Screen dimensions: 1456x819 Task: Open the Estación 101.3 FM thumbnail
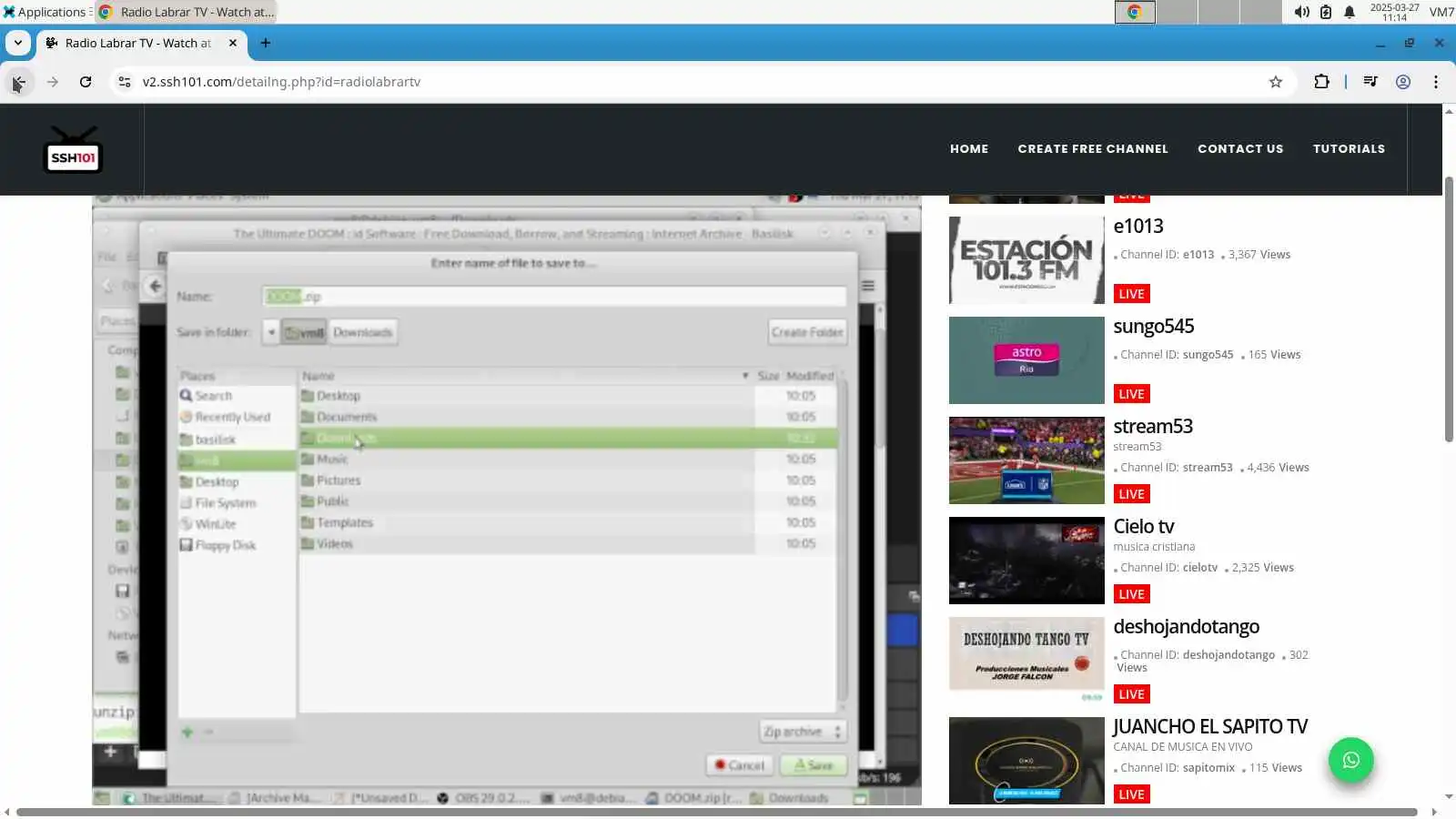point(1026,260)
